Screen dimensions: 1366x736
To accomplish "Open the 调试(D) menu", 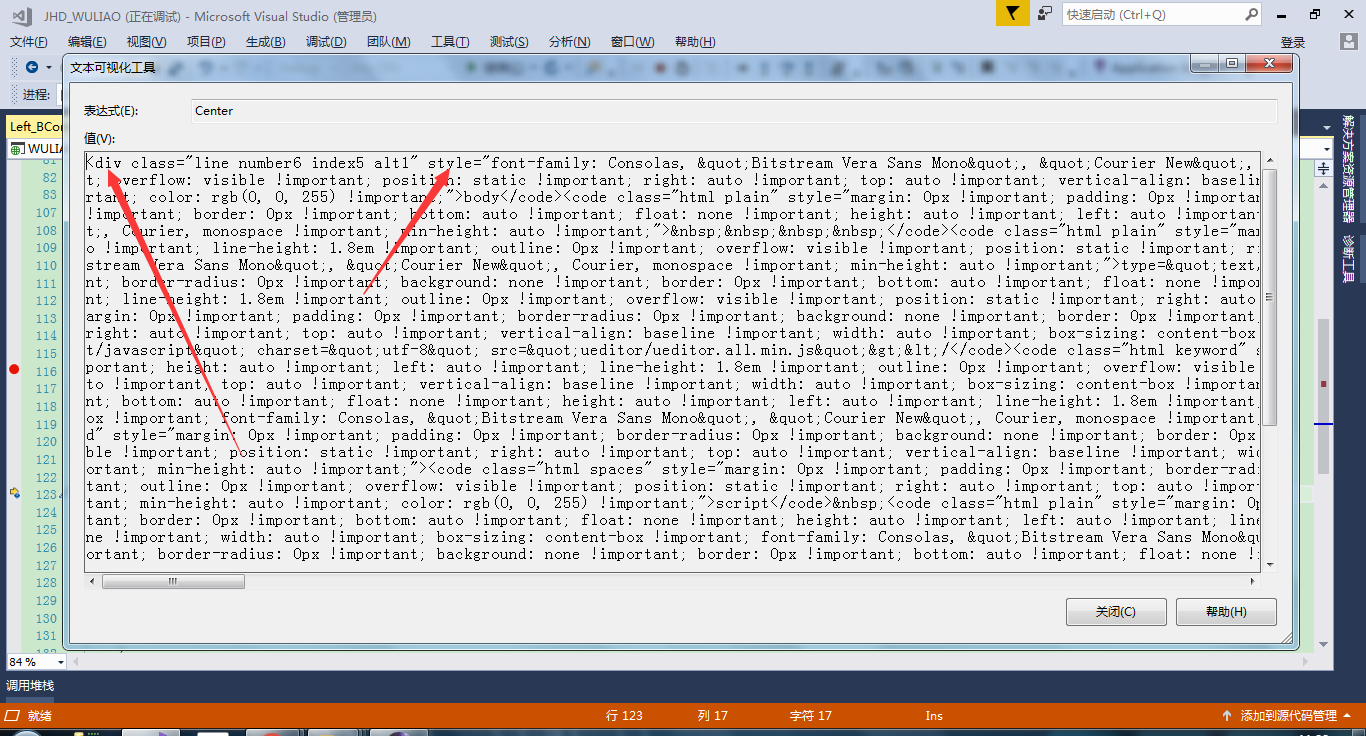I will pos(325,41).
